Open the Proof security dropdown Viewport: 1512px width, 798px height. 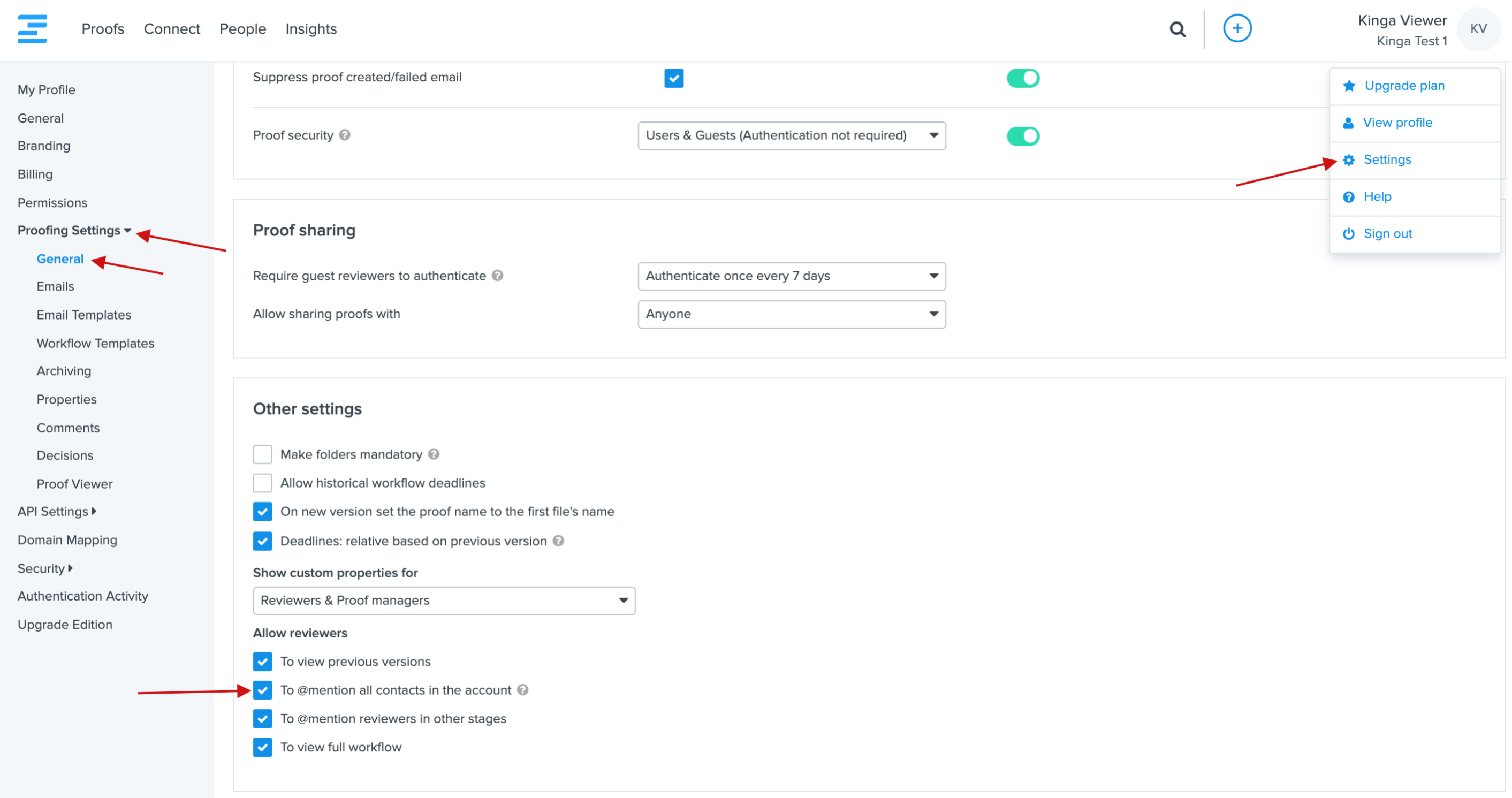(791, 135)
